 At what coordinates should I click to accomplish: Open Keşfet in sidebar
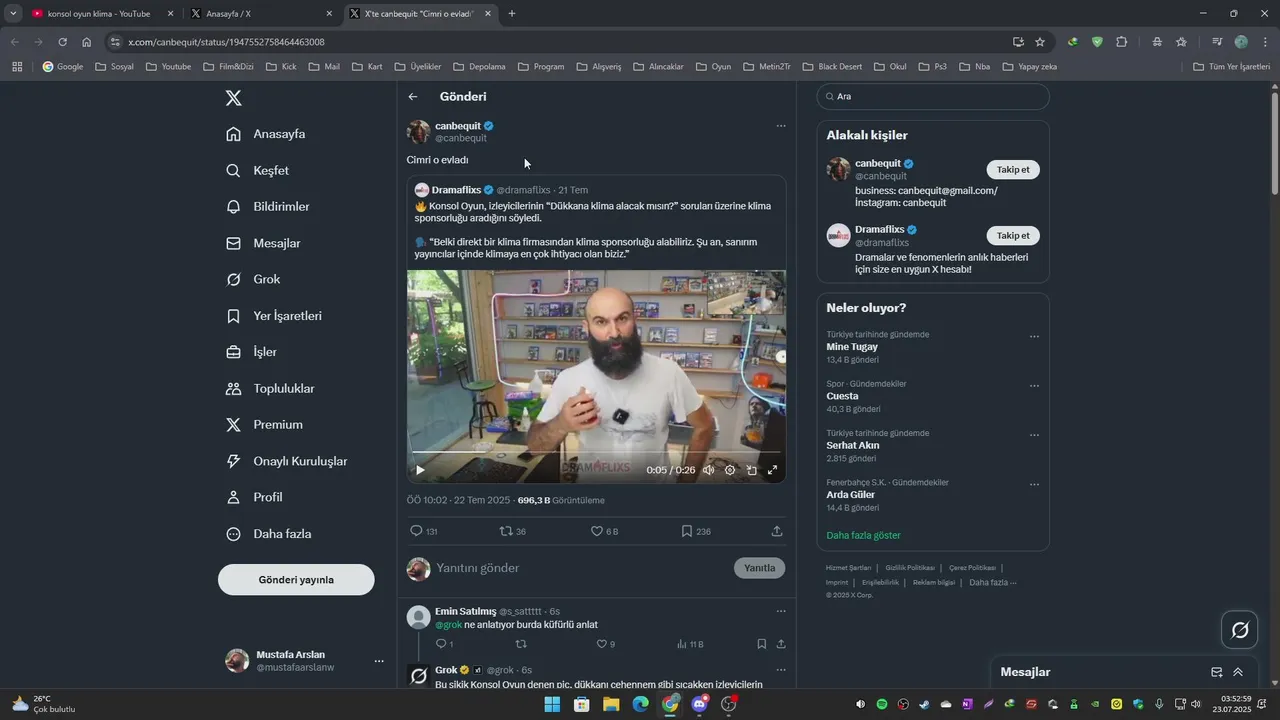coord(258,170)
